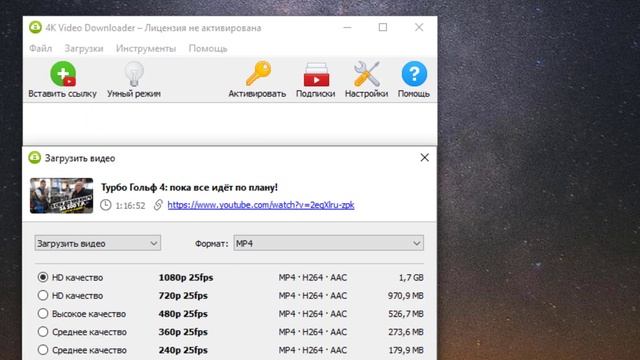
Task: Select Высокое качество 480p radio button
Action: 43,313
